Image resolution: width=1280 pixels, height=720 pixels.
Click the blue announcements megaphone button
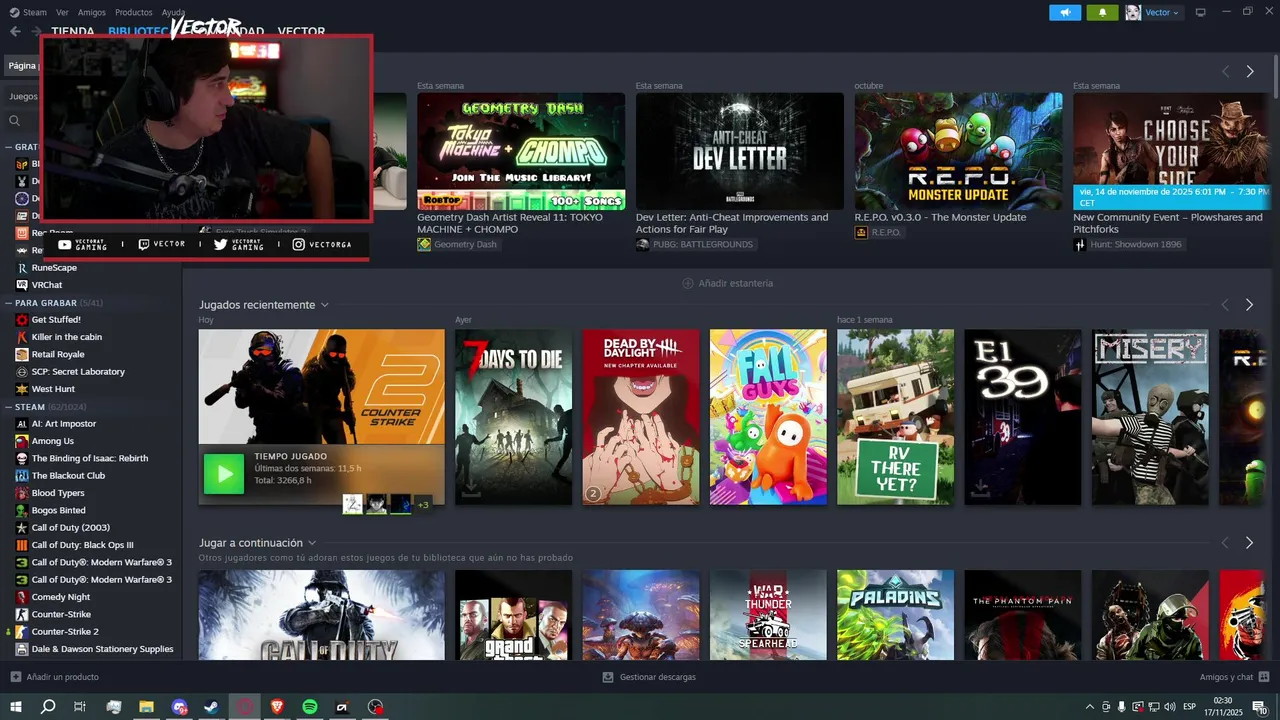click(x=1065, y=12)
